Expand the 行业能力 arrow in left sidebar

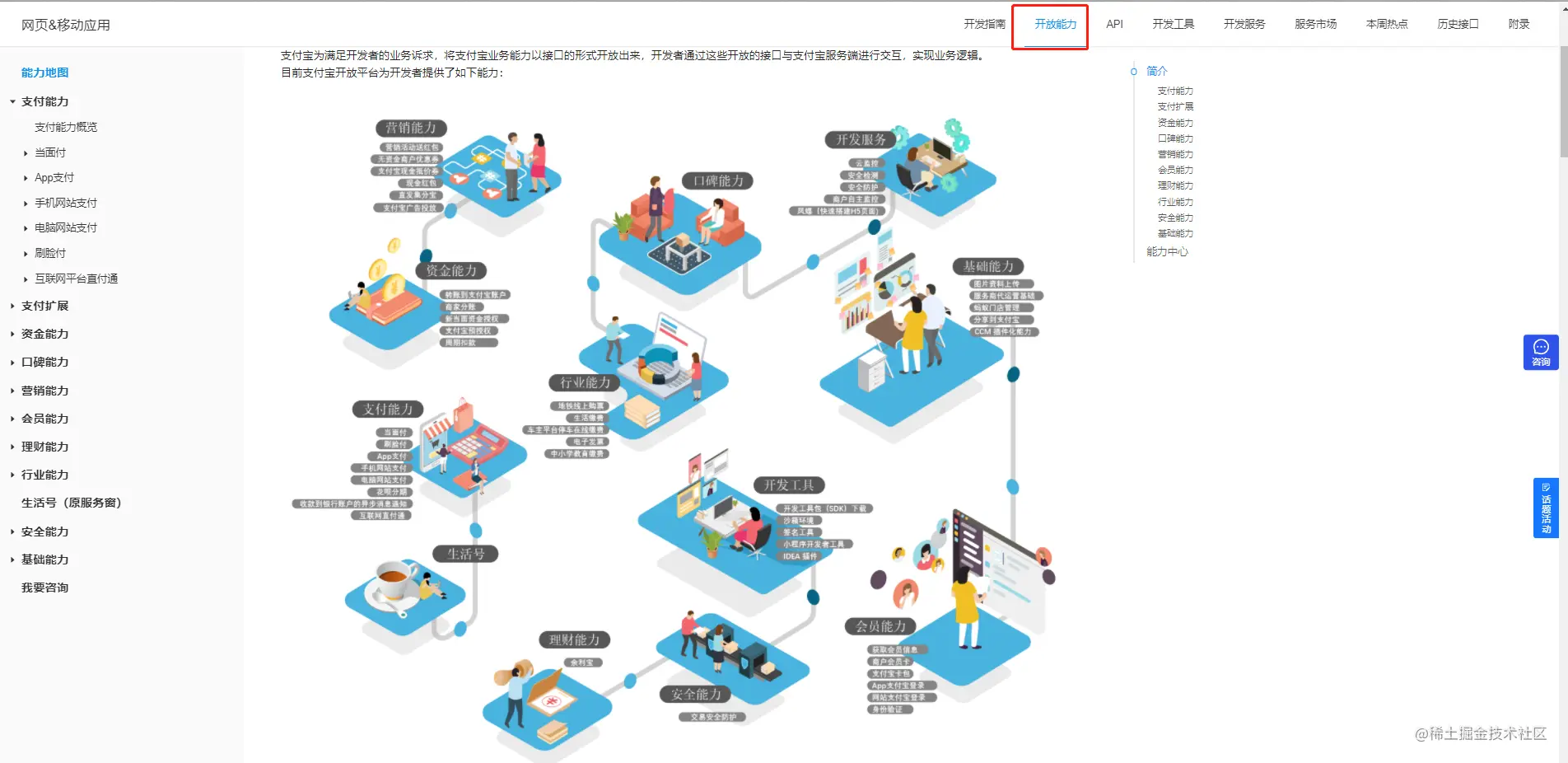coord(12,475)
